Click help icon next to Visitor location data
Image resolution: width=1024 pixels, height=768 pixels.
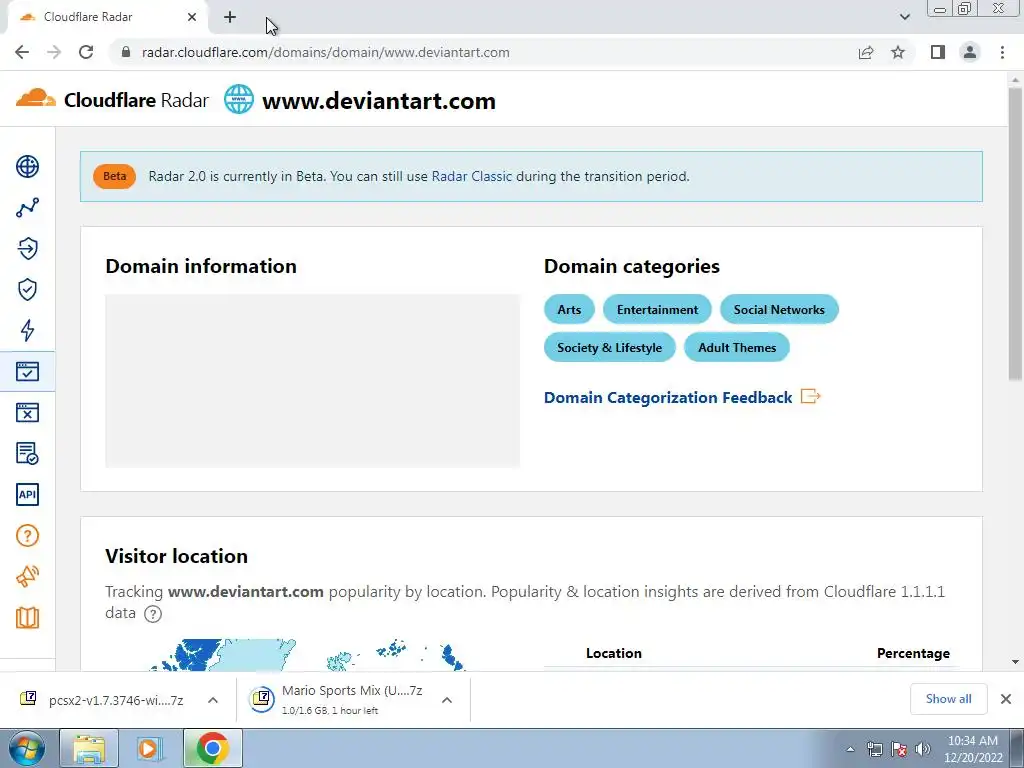click(x=153, y=614)
